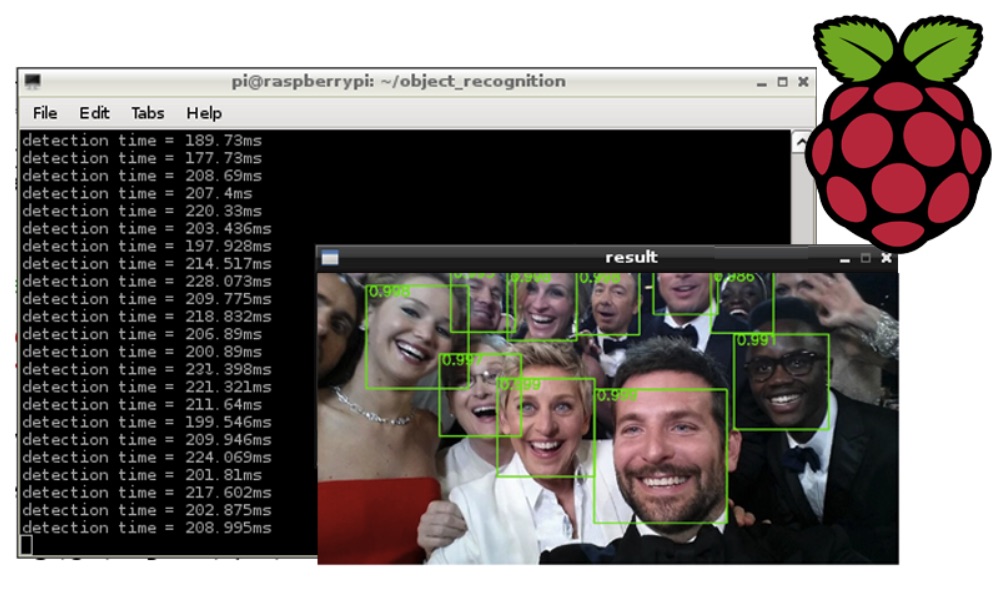This screenshot has width=1002, height=590.
Task: Click the line 'detection time = 199.546ms'
Action: (147, 422)
